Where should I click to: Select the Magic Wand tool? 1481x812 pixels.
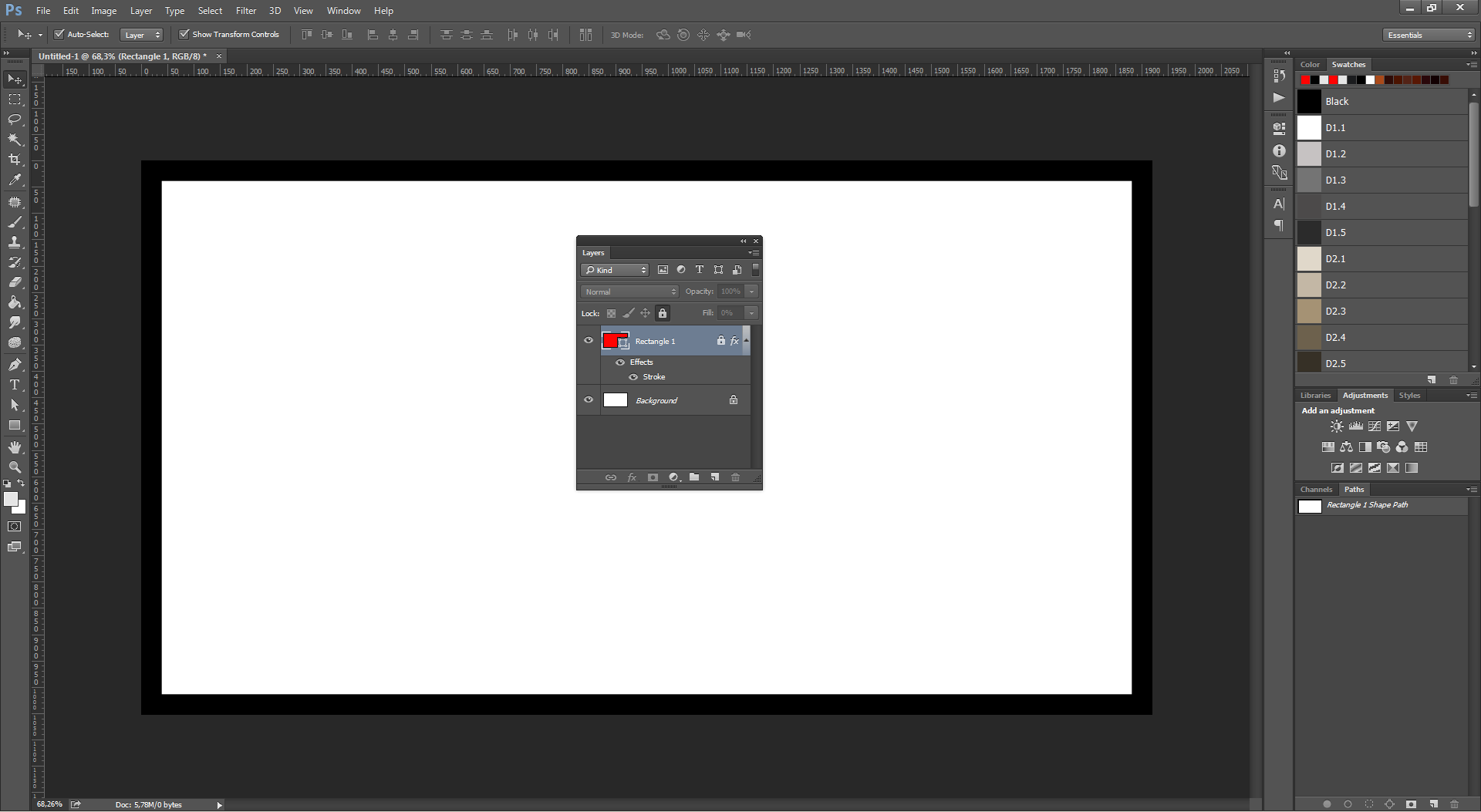[15, 140]
